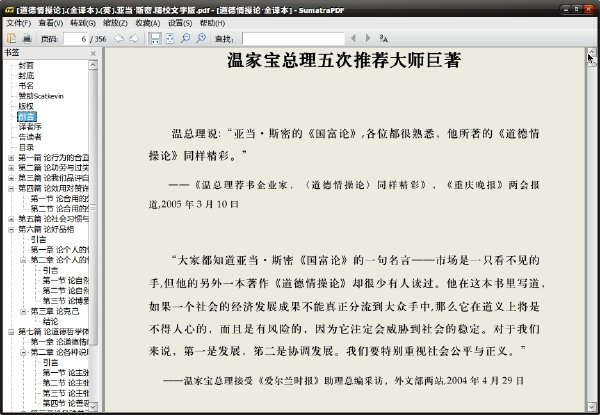Select the 书名 bookmark
600x415 pixels.
26,86
